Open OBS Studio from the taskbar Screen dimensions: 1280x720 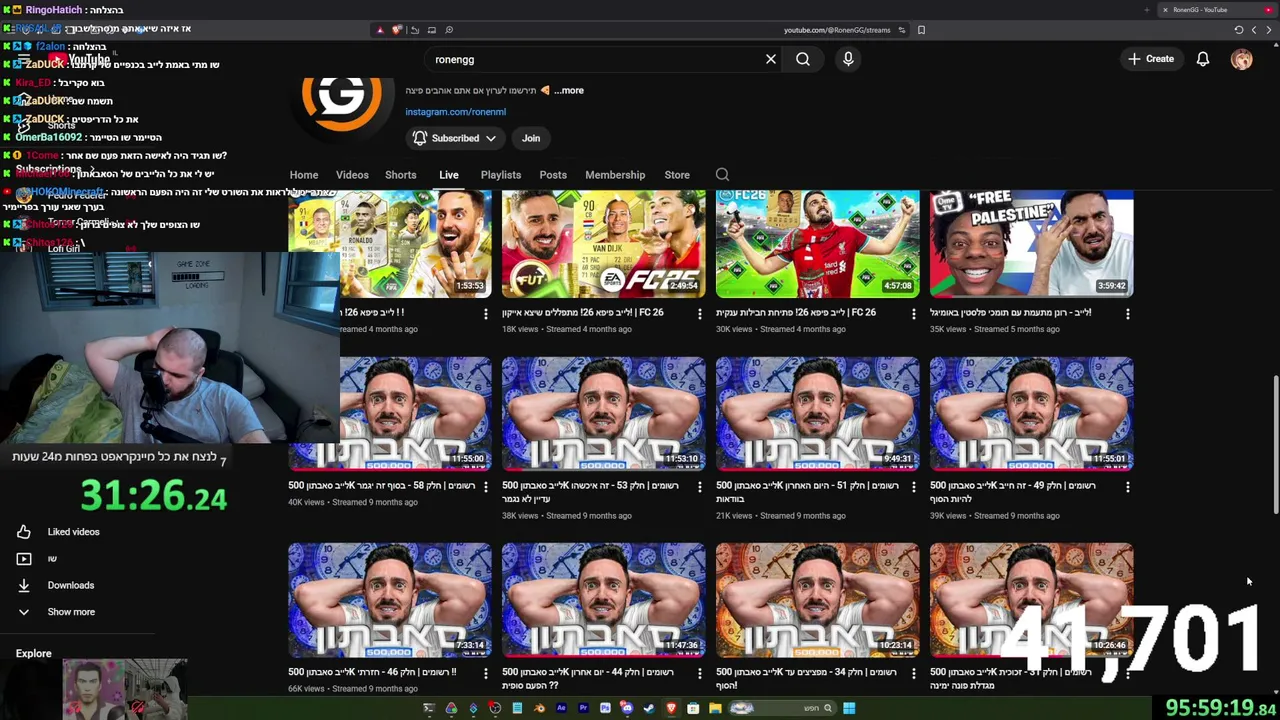[x=495, y=708]
